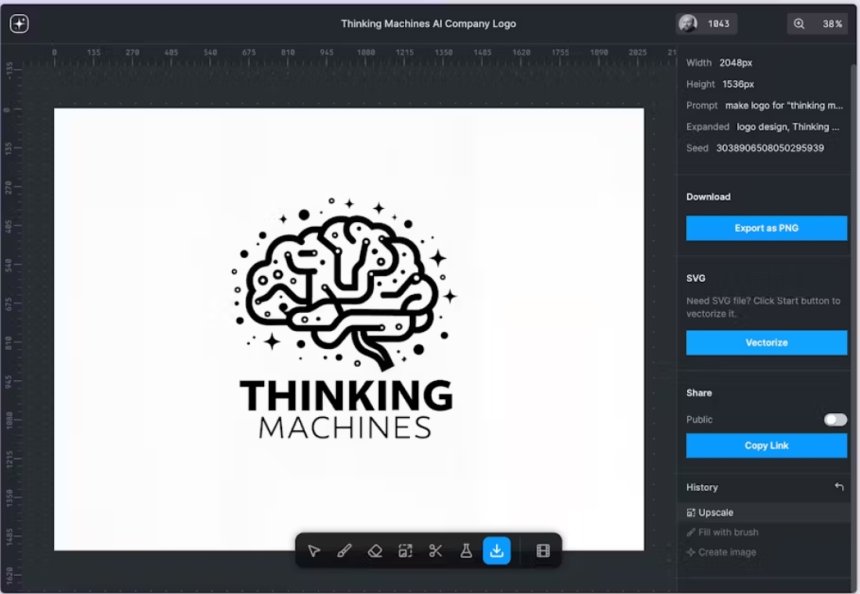
Task: Click the SVG section heading
Action: pos(695,278)
